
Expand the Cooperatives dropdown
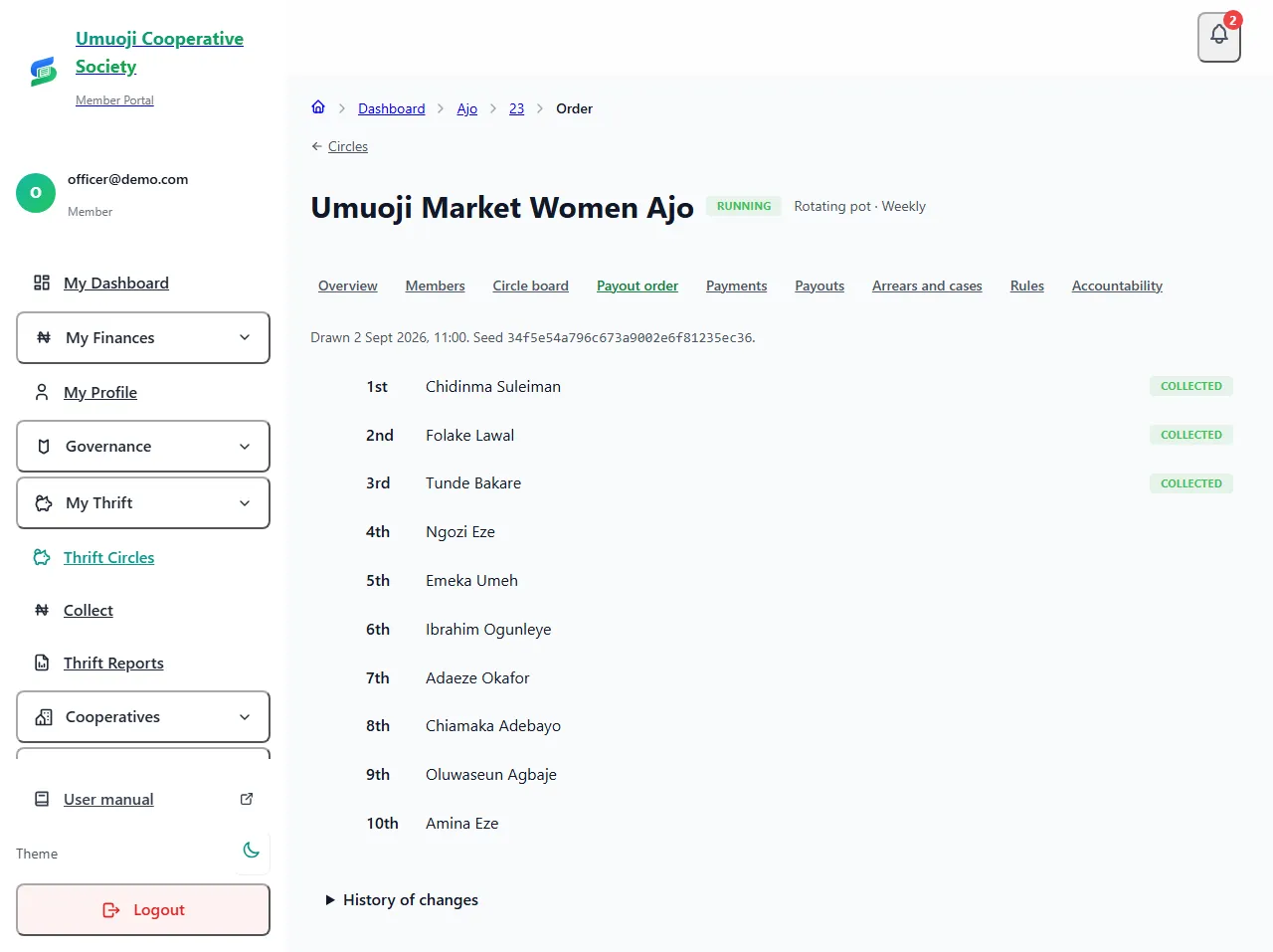point(143,717)
